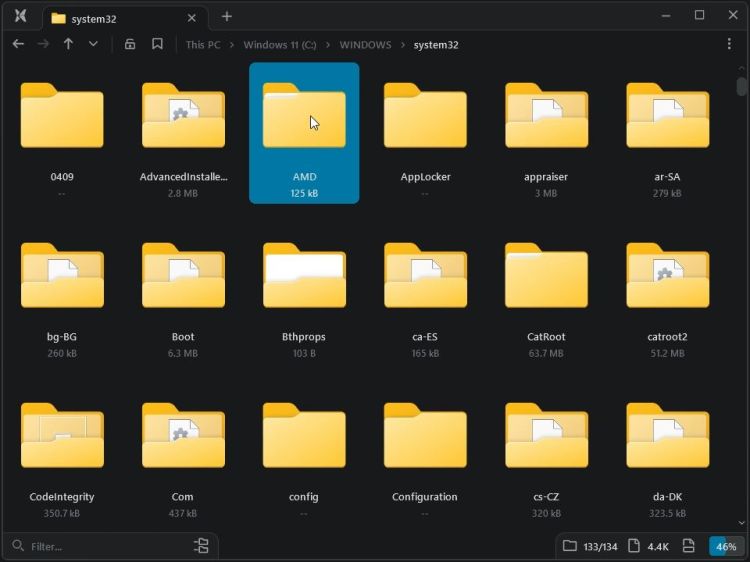
Task: Toggle the lock icon in the toolbar
Action: click(130, 44)
